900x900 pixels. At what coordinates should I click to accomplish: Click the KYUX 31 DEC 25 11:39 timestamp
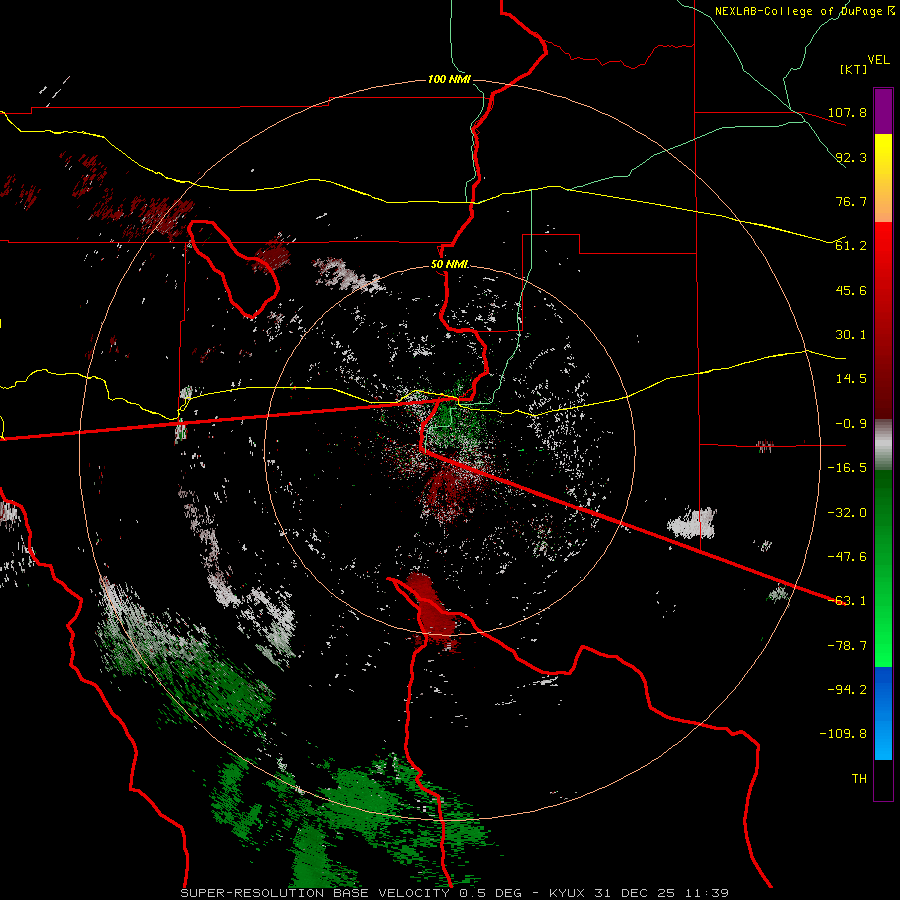(x=639, y=893)
